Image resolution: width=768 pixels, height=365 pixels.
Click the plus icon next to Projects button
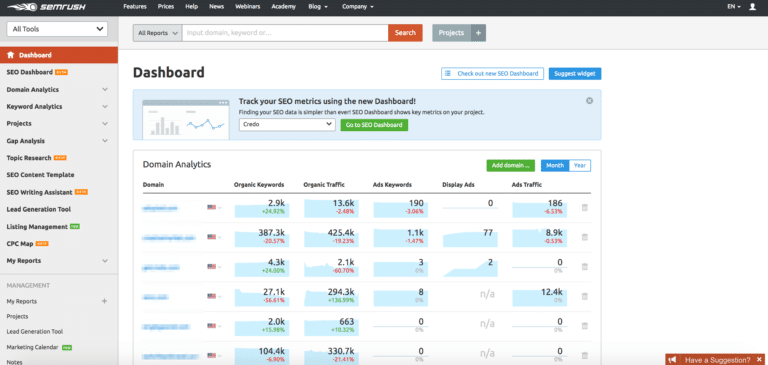coord(479,33)
